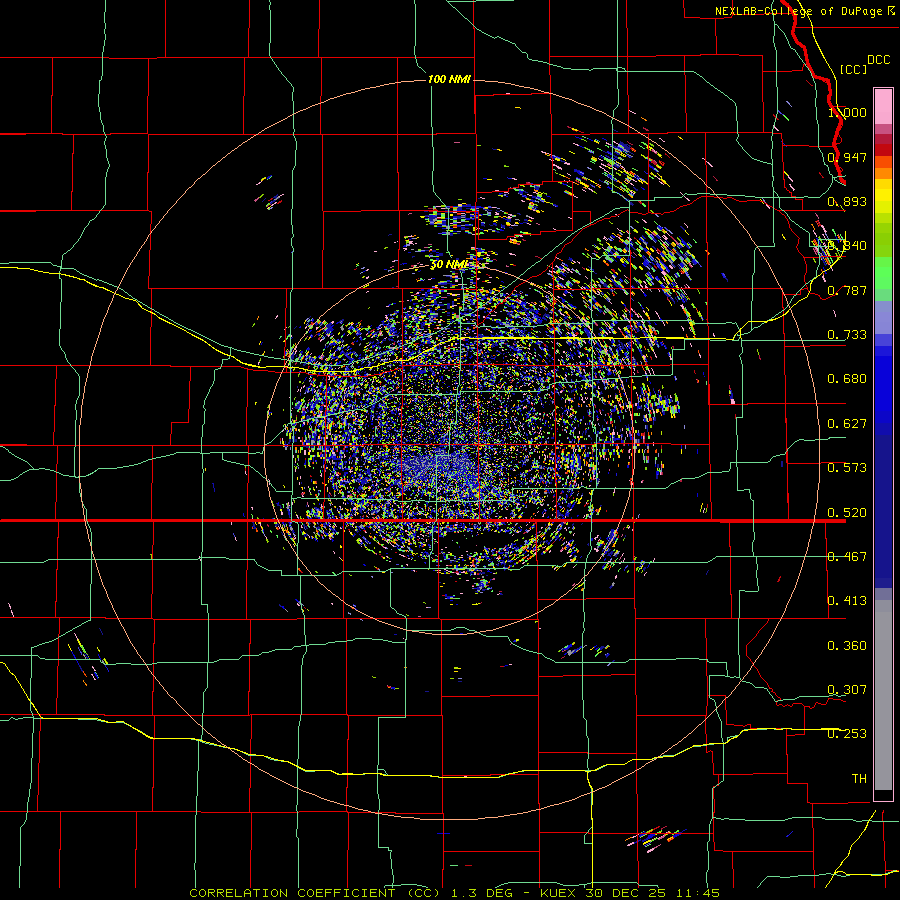Click the 0.680 color scale value
This screenshot has height=900, width=900.
point(847,379)
